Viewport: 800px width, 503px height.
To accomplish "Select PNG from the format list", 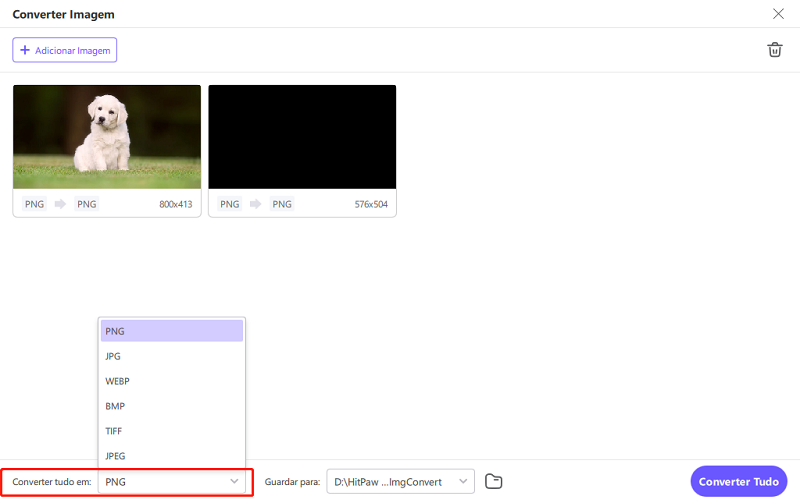I will [x=172, y=331].
